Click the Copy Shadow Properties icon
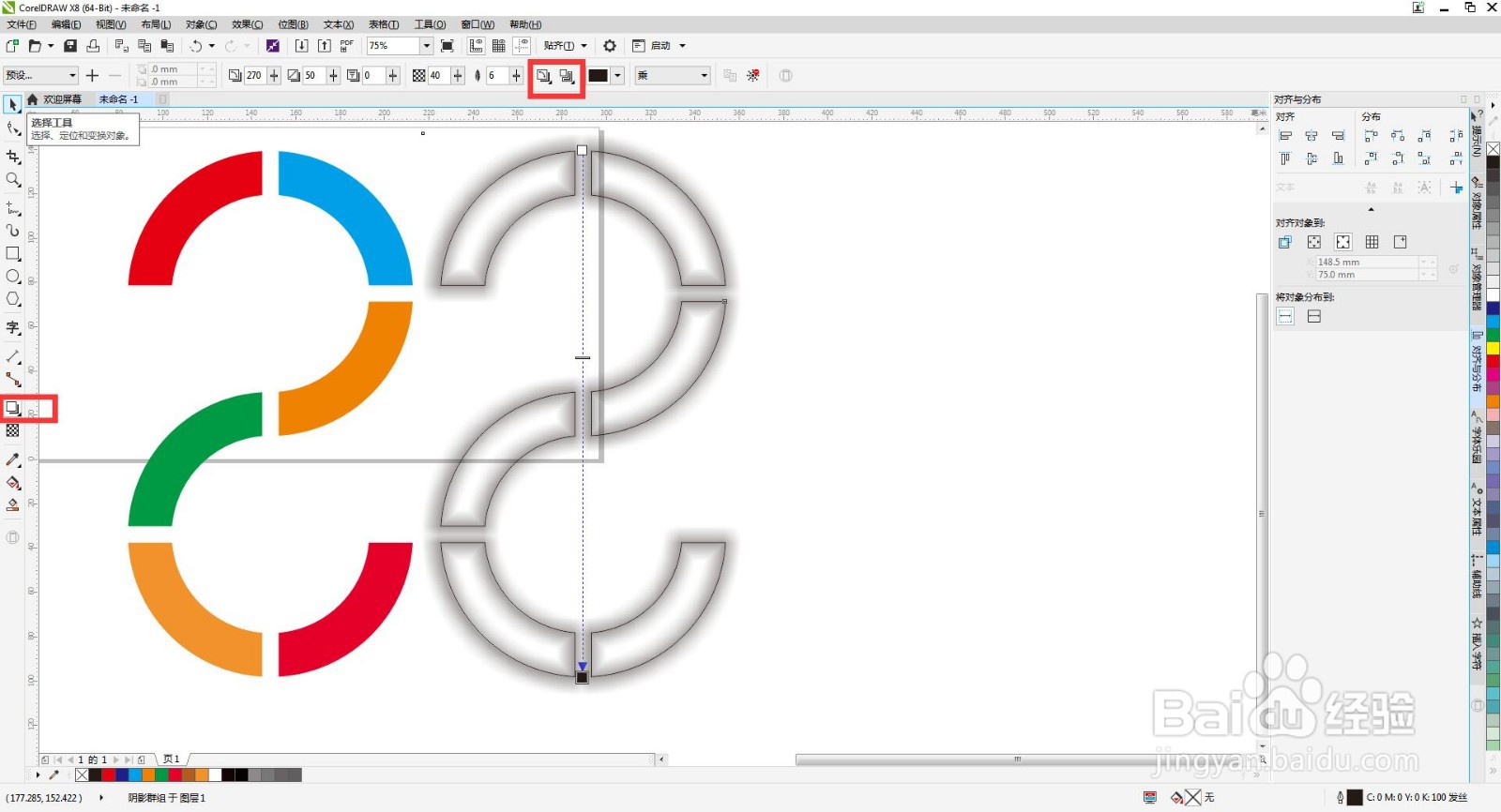 tap(730, 75)
